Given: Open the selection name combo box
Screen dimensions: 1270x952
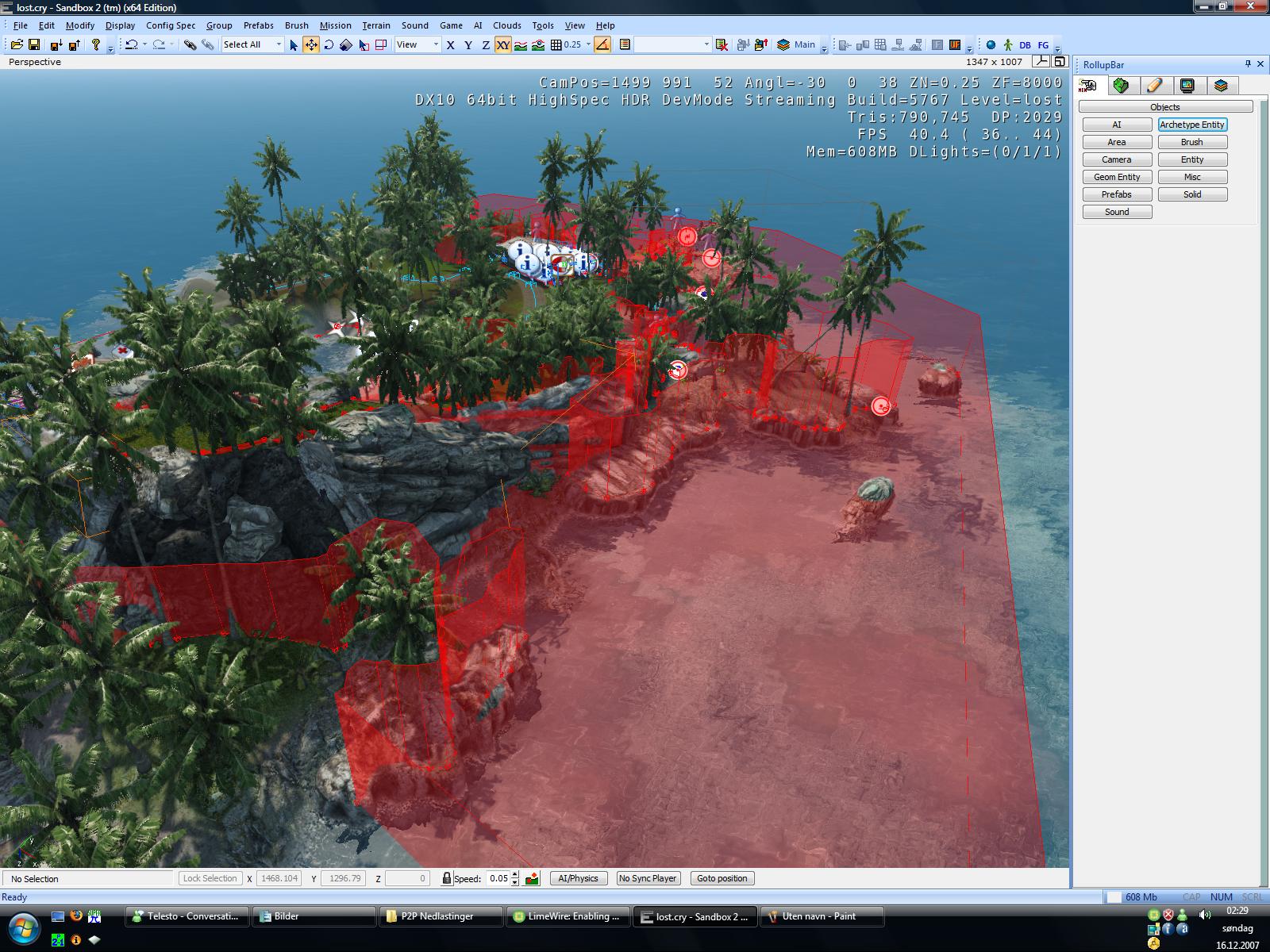Looking at the screenshot, I should pos(672,44).
